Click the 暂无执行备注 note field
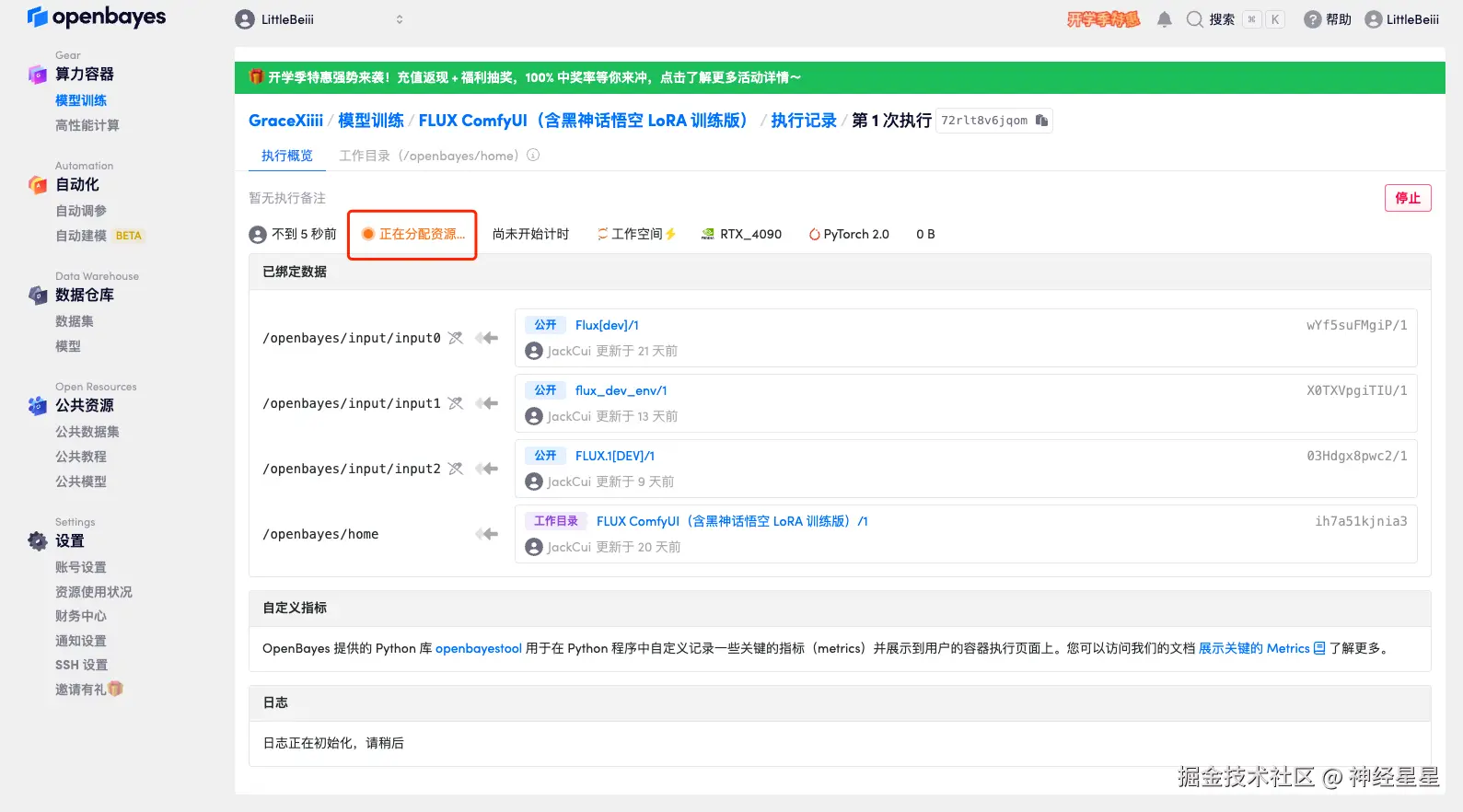Image resolution: width=1463 pixels, height=812 pixels. 287,198
